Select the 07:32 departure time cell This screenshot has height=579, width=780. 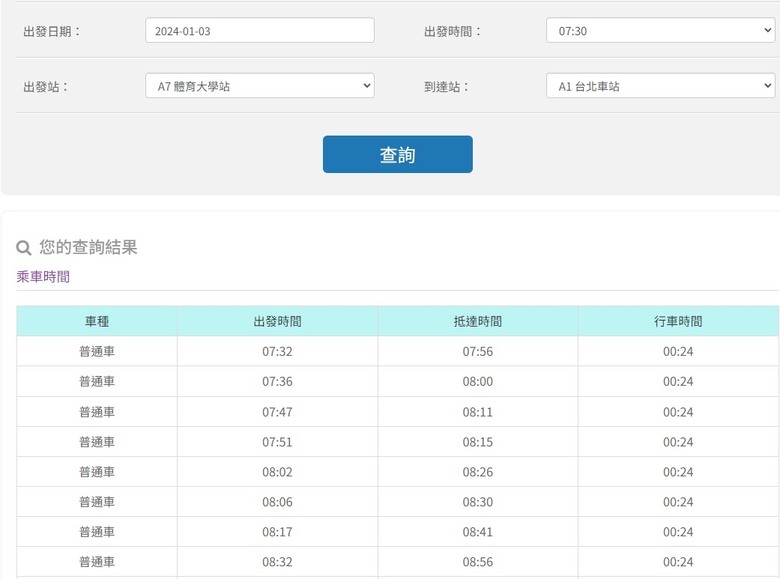click(277, 351)
